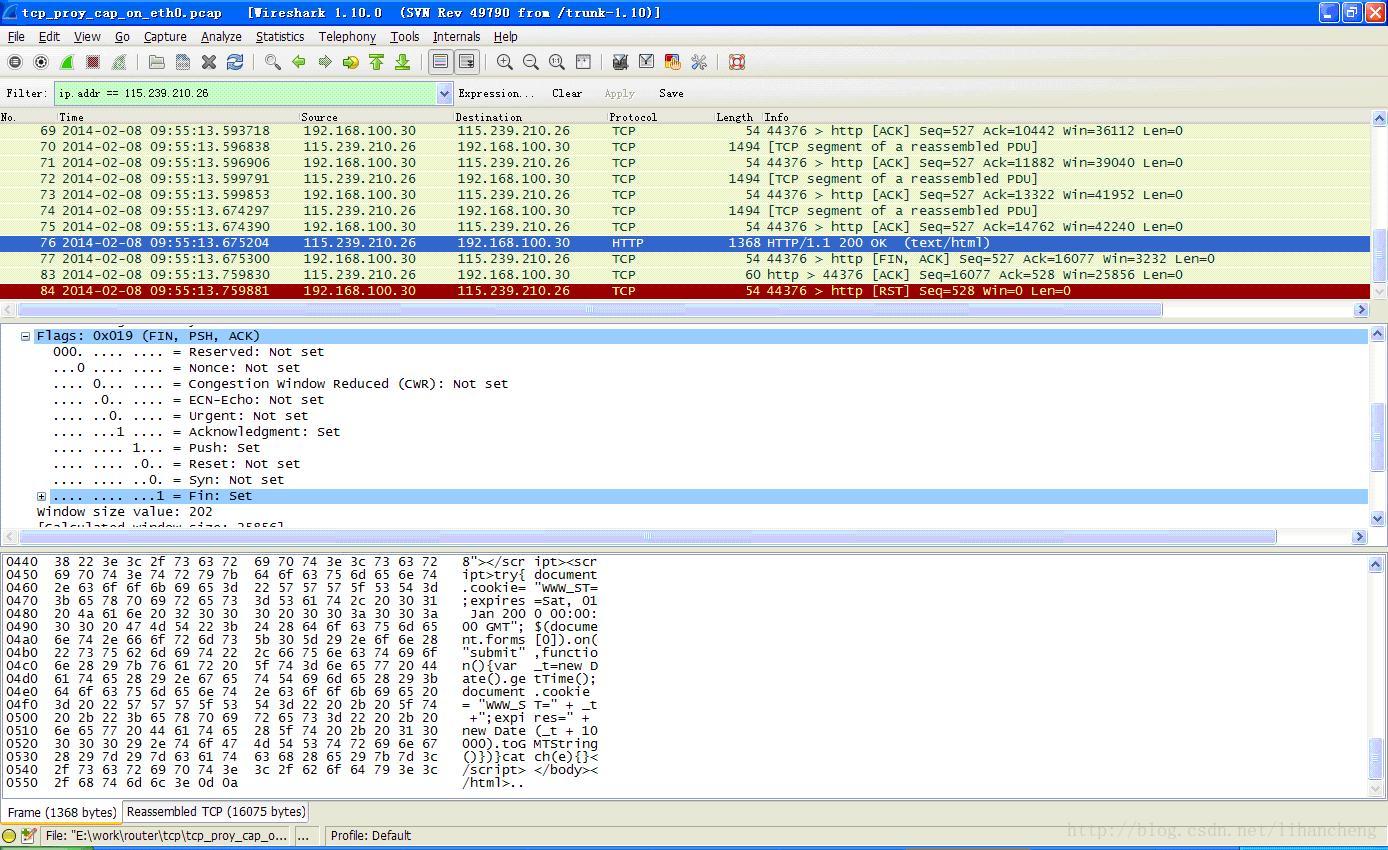1388x850 pixels.
Task: Open the capture options icon
Action: [41, 62]
